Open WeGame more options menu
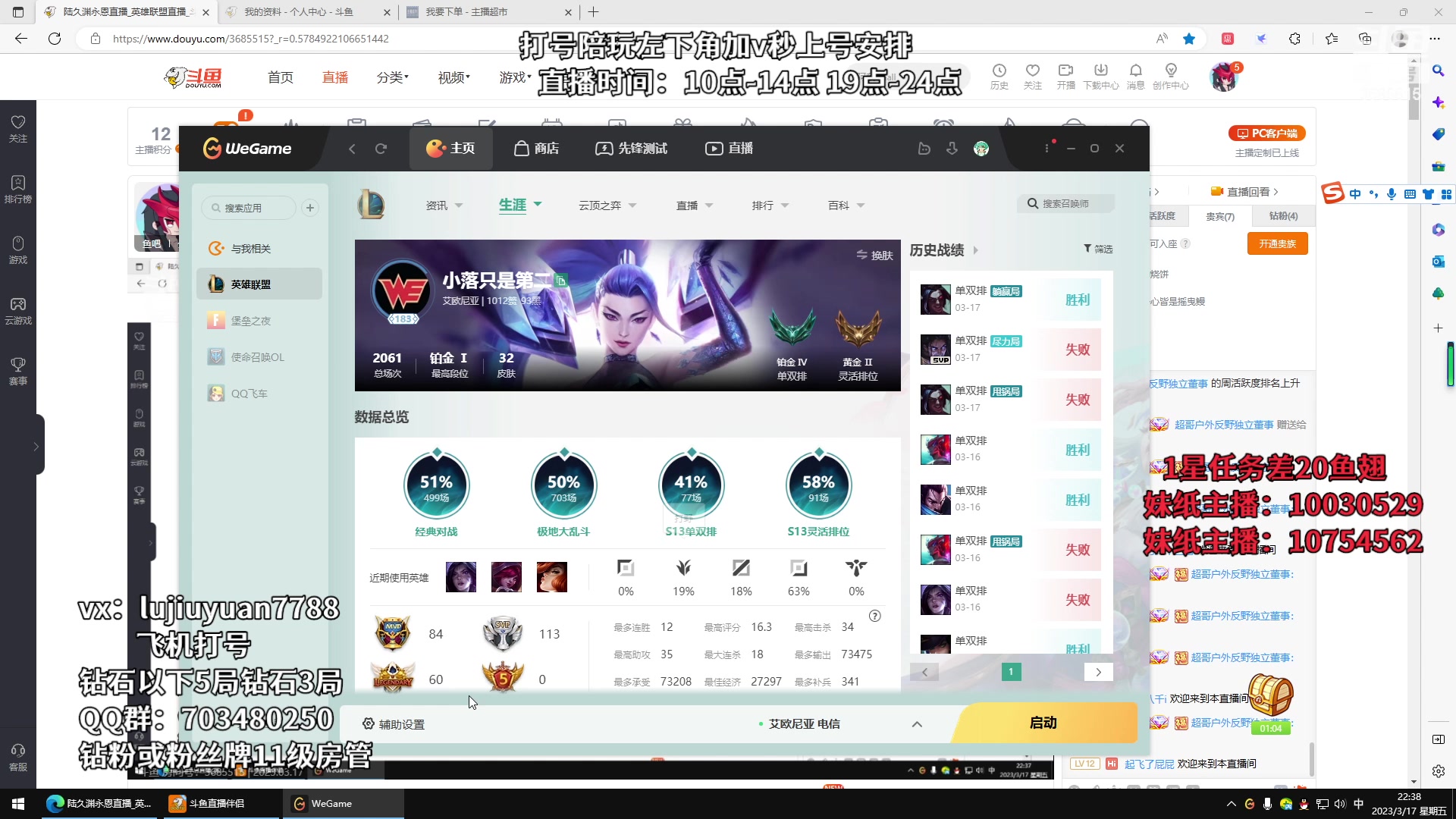The image size is (1456, 819). pos(1046,149)
